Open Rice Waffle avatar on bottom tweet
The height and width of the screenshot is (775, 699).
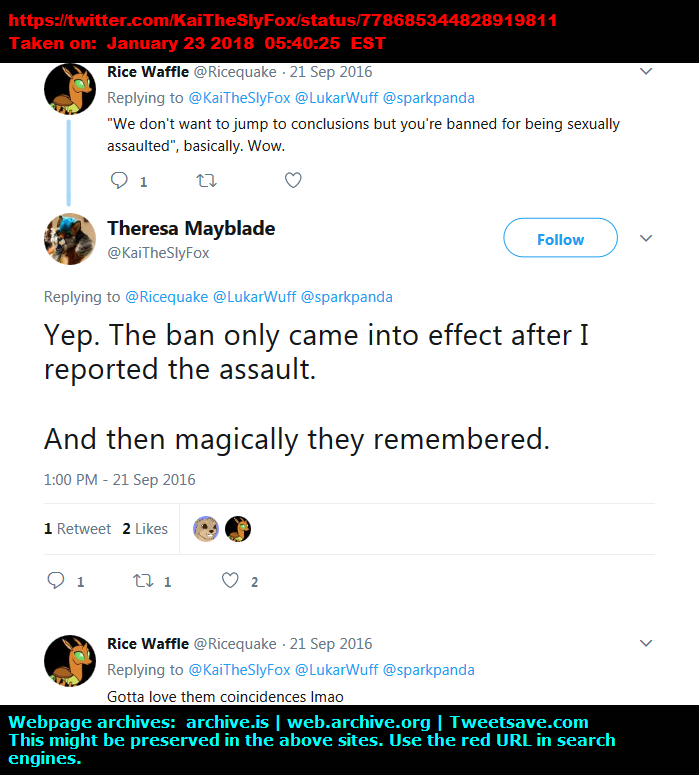tap(70, 660)
